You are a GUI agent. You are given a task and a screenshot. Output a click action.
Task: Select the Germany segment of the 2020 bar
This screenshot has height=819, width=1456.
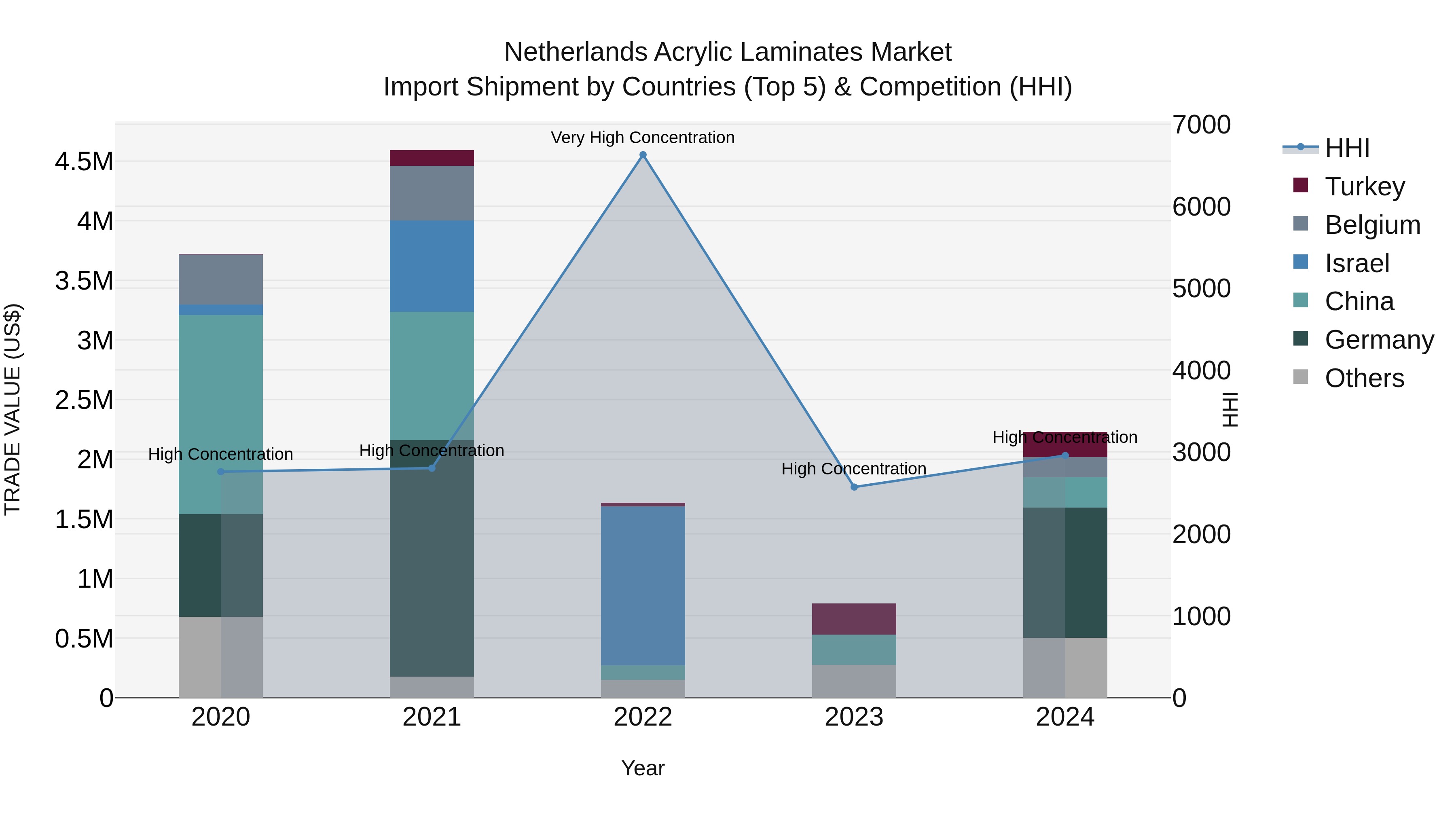pos(220,565)
